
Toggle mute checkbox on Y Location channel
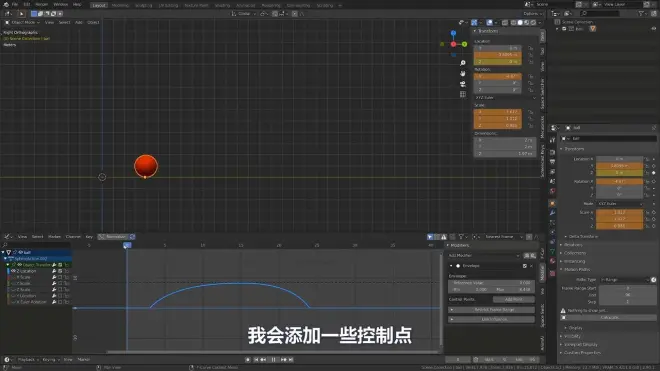click(x=60, y=296)
